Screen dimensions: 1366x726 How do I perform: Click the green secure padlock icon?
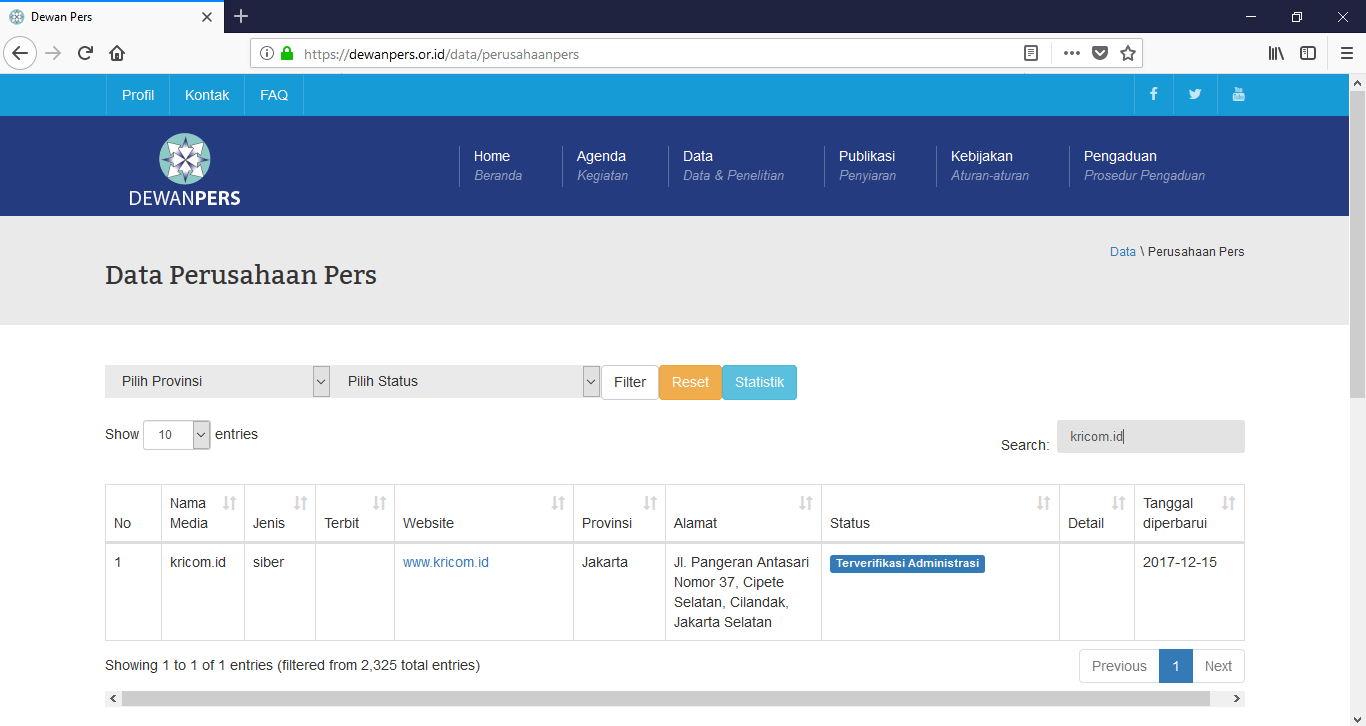coord(287,54)
